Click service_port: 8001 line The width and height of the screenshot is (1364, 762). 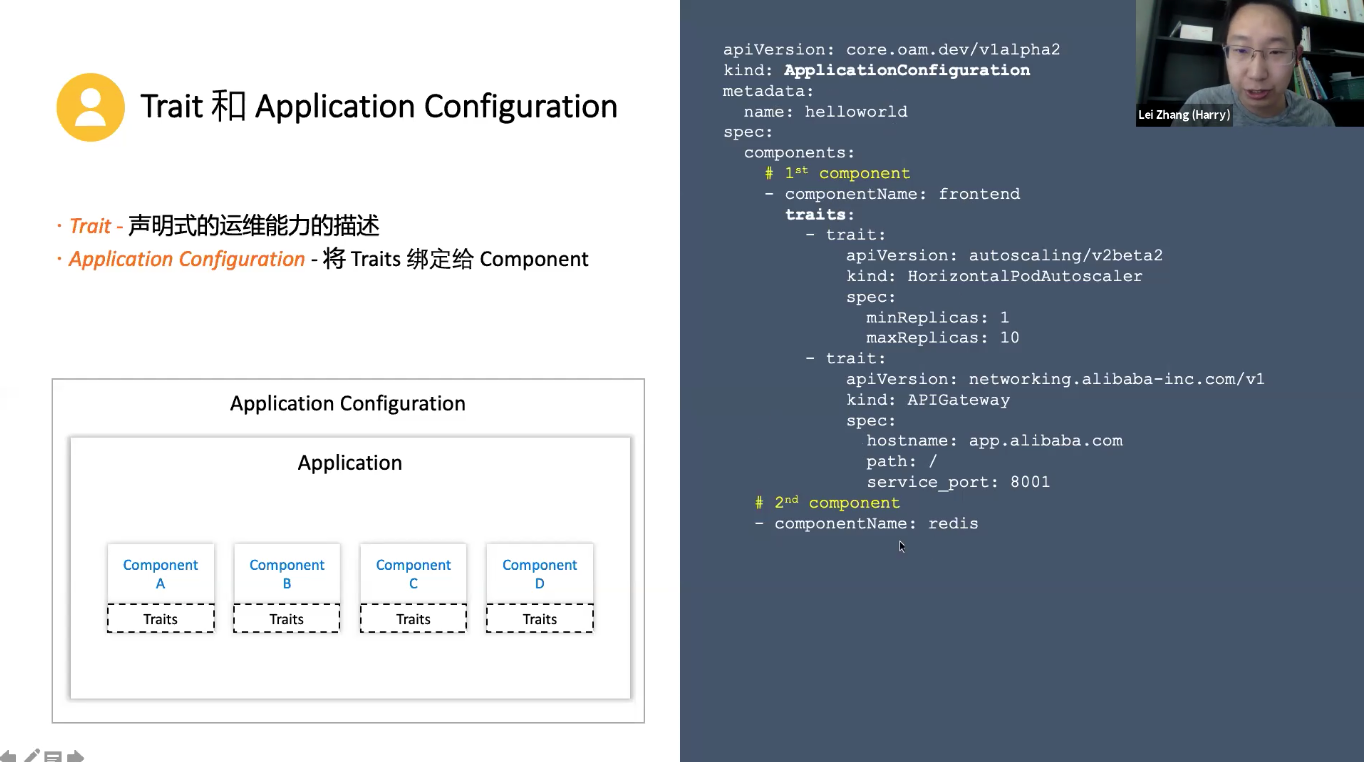[x=959, y=482]
